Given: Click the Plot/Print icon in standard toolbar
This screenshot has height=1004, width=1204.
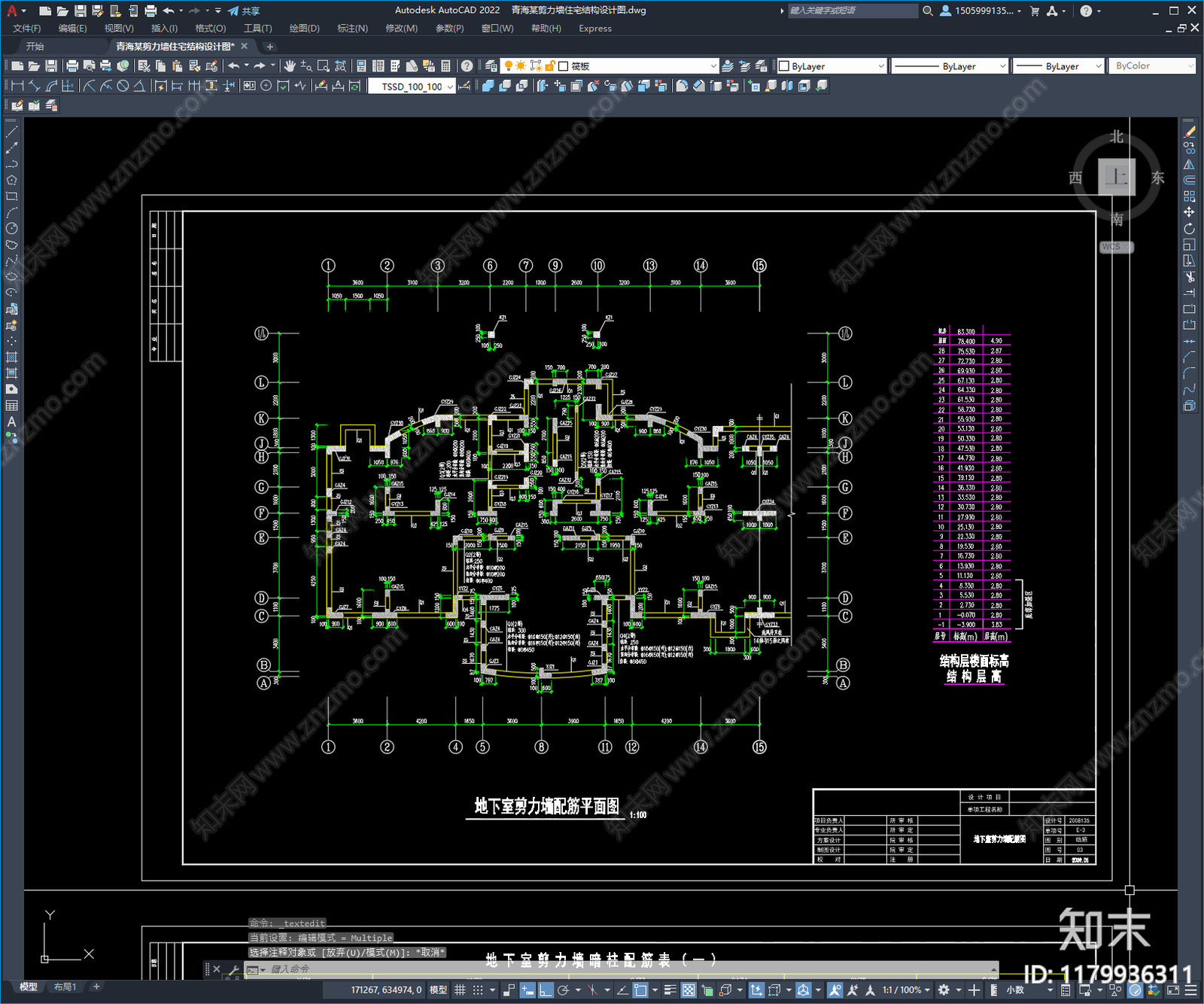Looking at the screenshot, I should point(72,66).
